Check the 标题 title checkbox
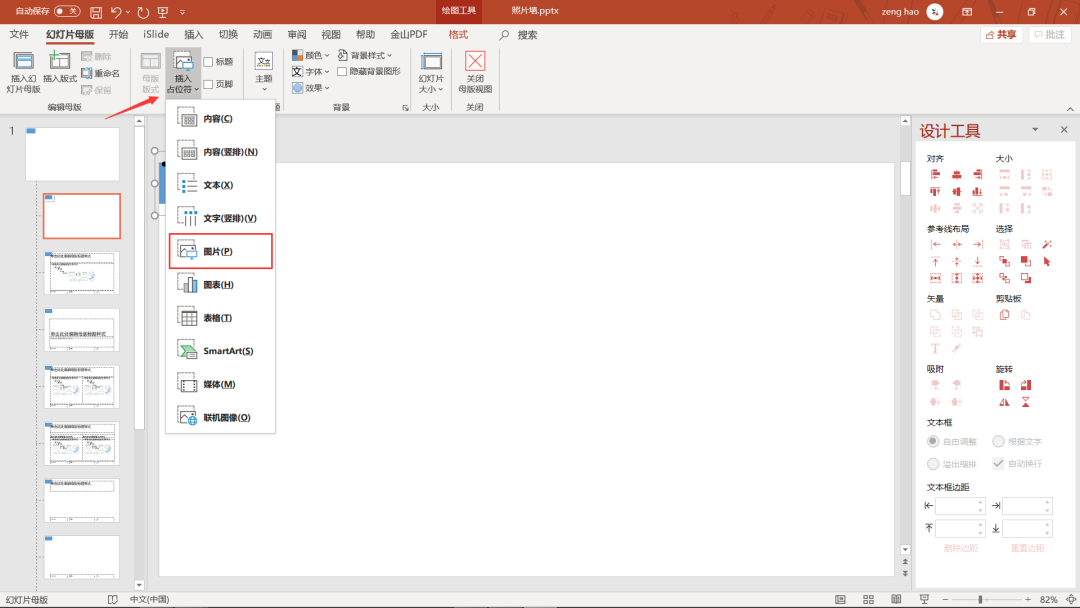The height and width of the screenshot is (608, 1080). [x=208, y=62]
